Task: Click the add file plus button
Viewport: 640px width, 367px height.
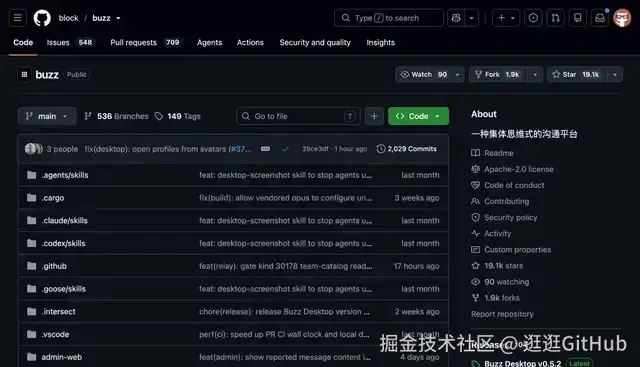Action: pos(374,116)
